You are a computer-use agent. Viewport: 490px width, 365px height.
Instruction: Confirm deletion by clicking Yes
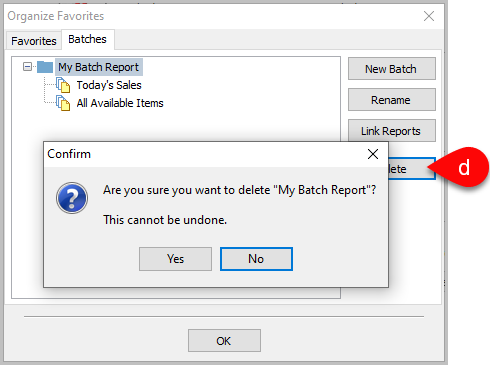coord(175,259)
